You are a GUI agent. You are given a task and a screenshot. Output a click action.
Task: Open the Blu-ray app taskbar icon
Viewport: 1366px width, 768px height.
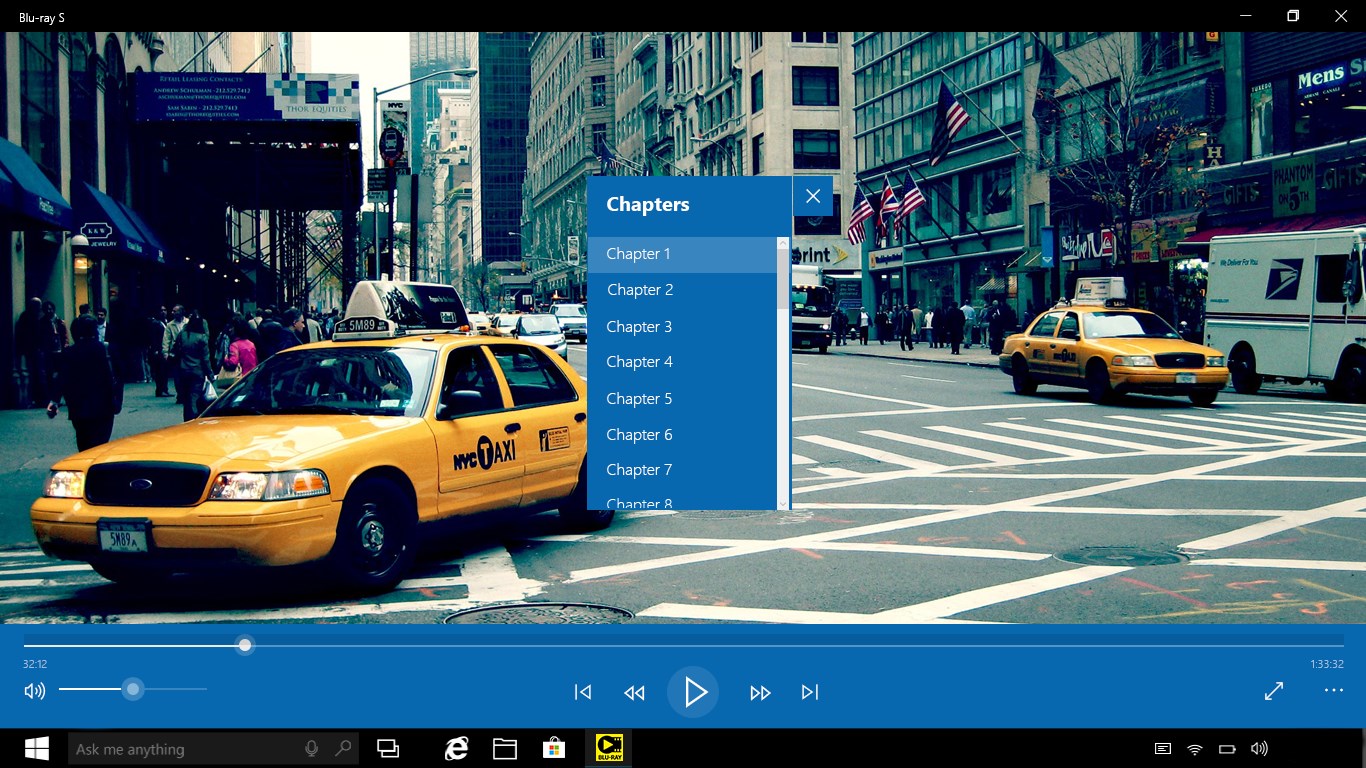coord(608,748)
